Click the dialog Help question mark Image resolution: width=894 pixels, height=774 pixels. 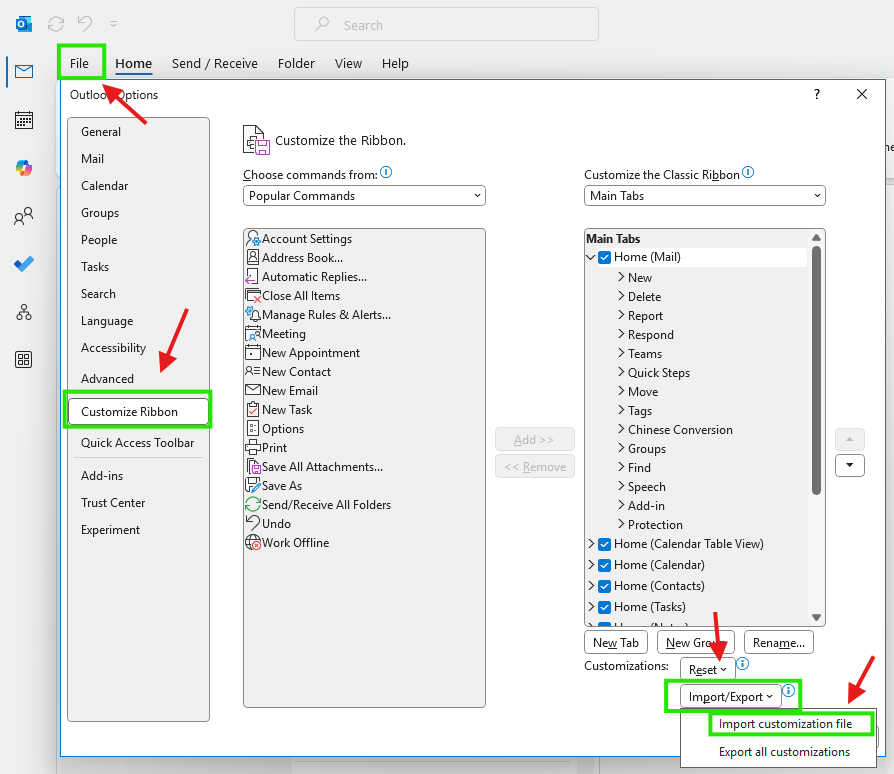(817, 94)
